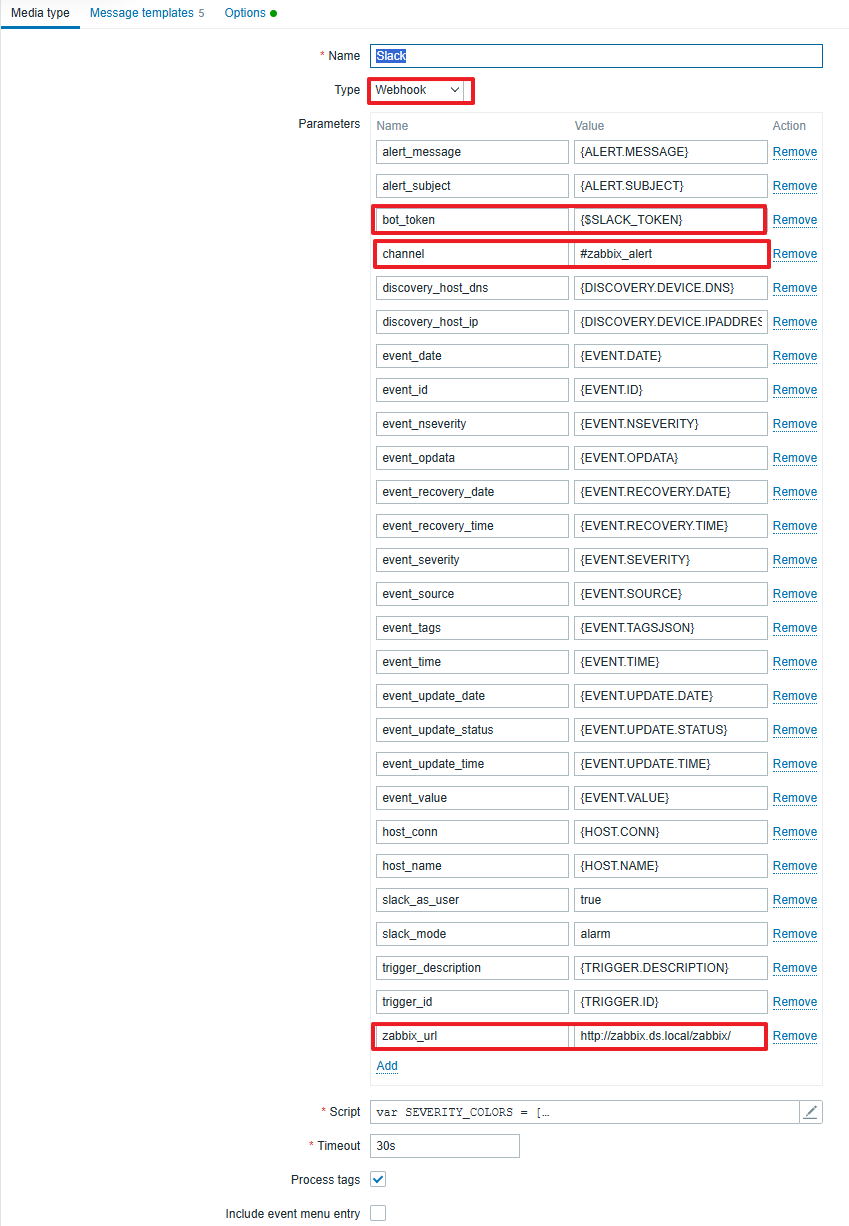Edit the {HOST.NAME} value field
This screenshot has width=849, height=1226.
click(671, 866)
